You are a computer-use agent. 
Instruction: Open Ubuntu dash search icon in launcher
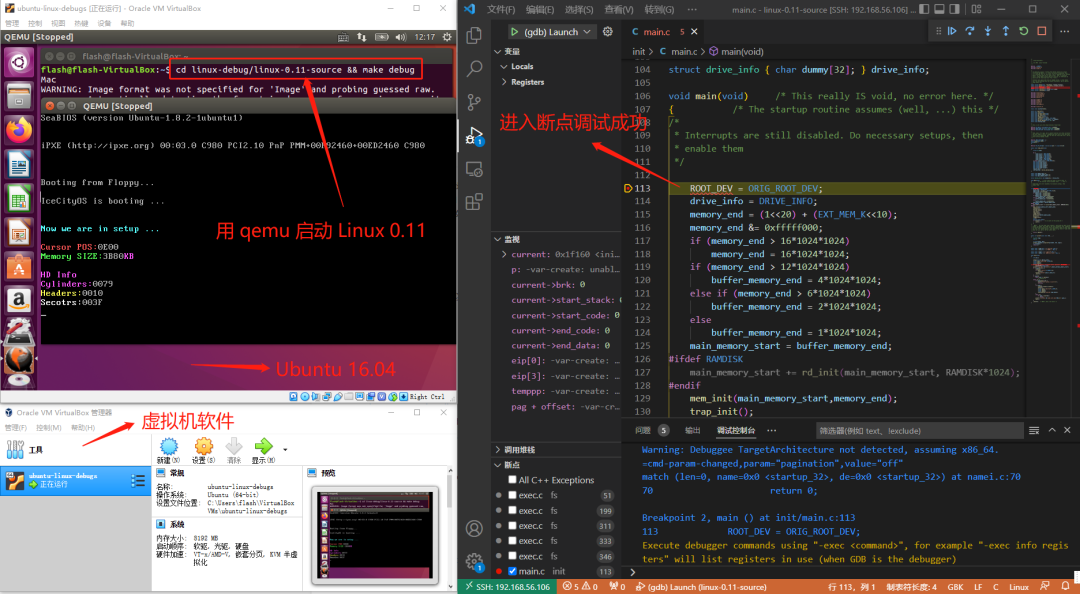tap(19, 63)
